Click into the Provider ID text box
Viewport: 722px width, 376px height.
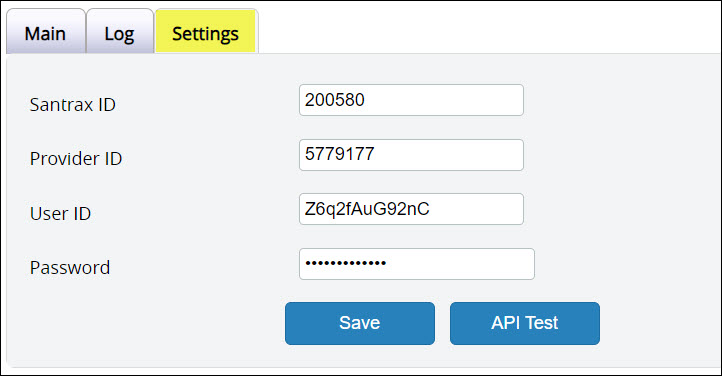pyautogui.click(x=411, y=155)
